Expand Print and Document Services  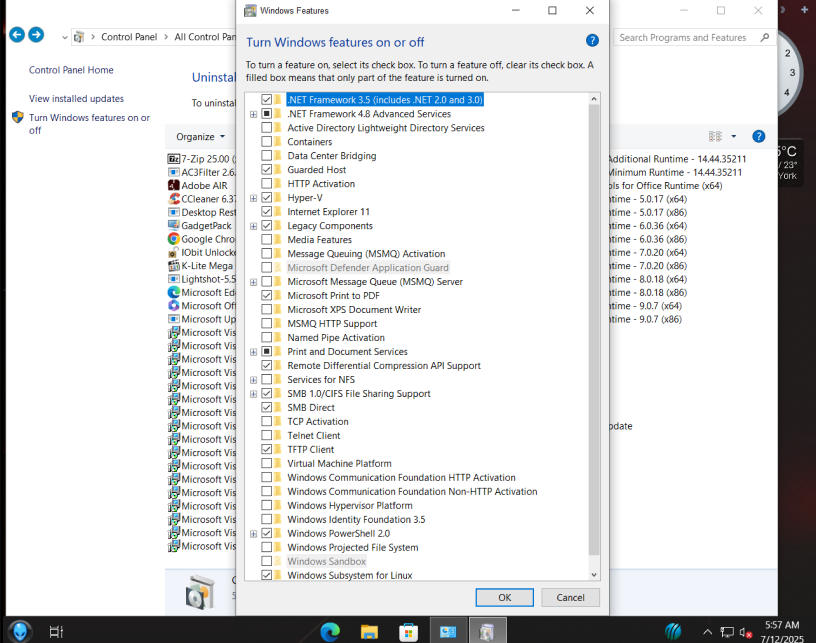pos(253,352)
